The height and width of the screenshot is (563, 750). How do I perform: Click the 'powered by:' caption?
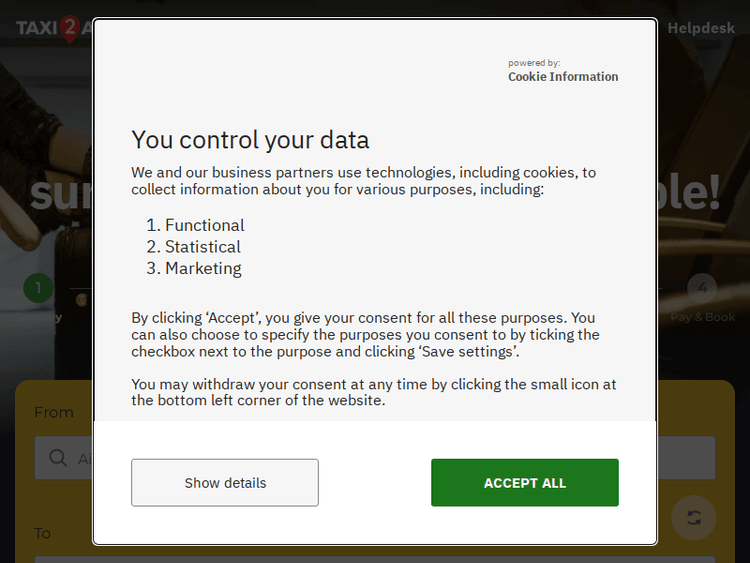click(534, 63)
